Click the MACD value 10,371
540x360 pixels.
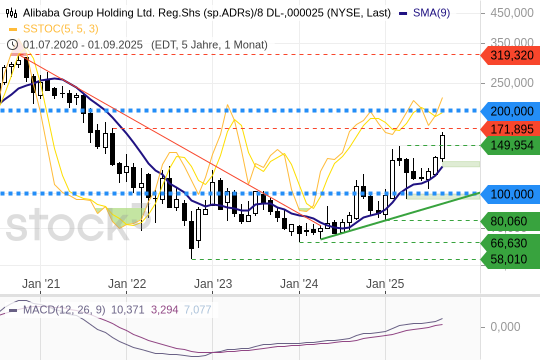pyautogui.click(x=127, y=310)
